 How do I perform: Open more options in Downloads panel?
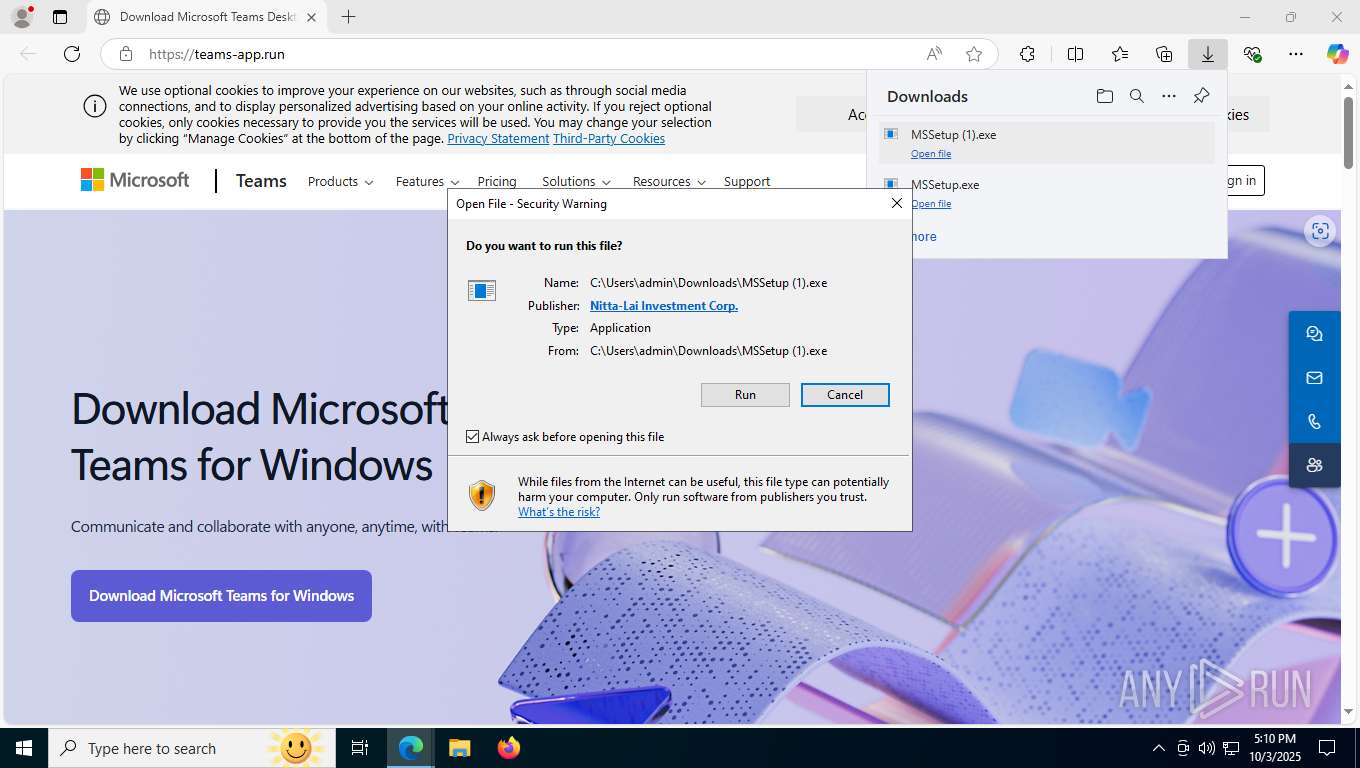coord(1169,96)
